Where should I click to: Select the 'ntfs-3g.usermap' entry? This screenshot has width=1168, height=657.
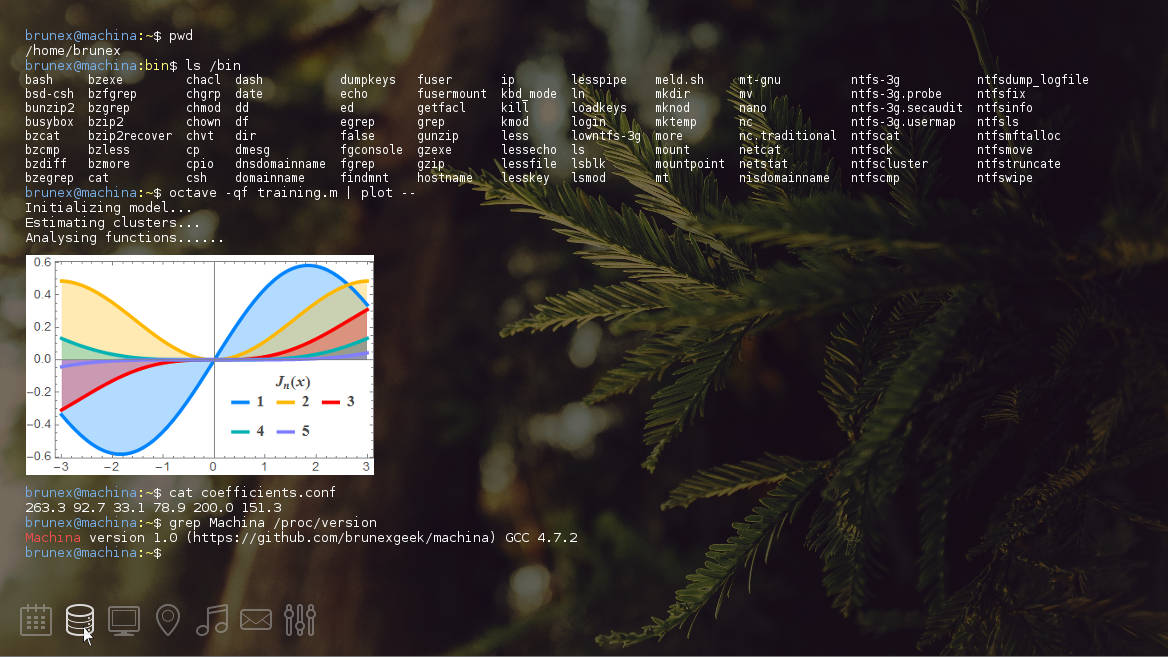coord(904,122)
